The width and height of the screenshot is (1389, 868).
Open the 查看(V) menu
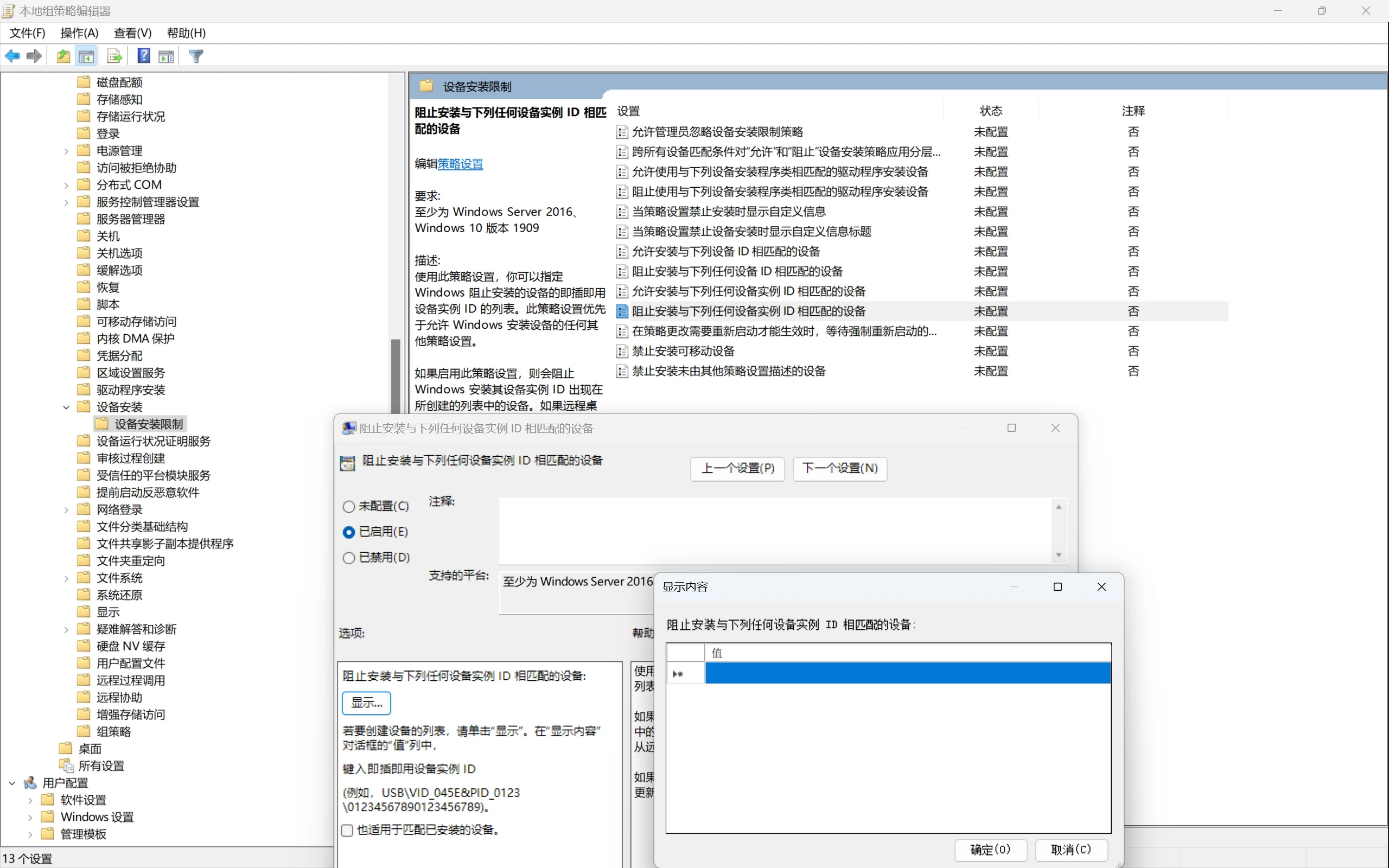(132, 33)
